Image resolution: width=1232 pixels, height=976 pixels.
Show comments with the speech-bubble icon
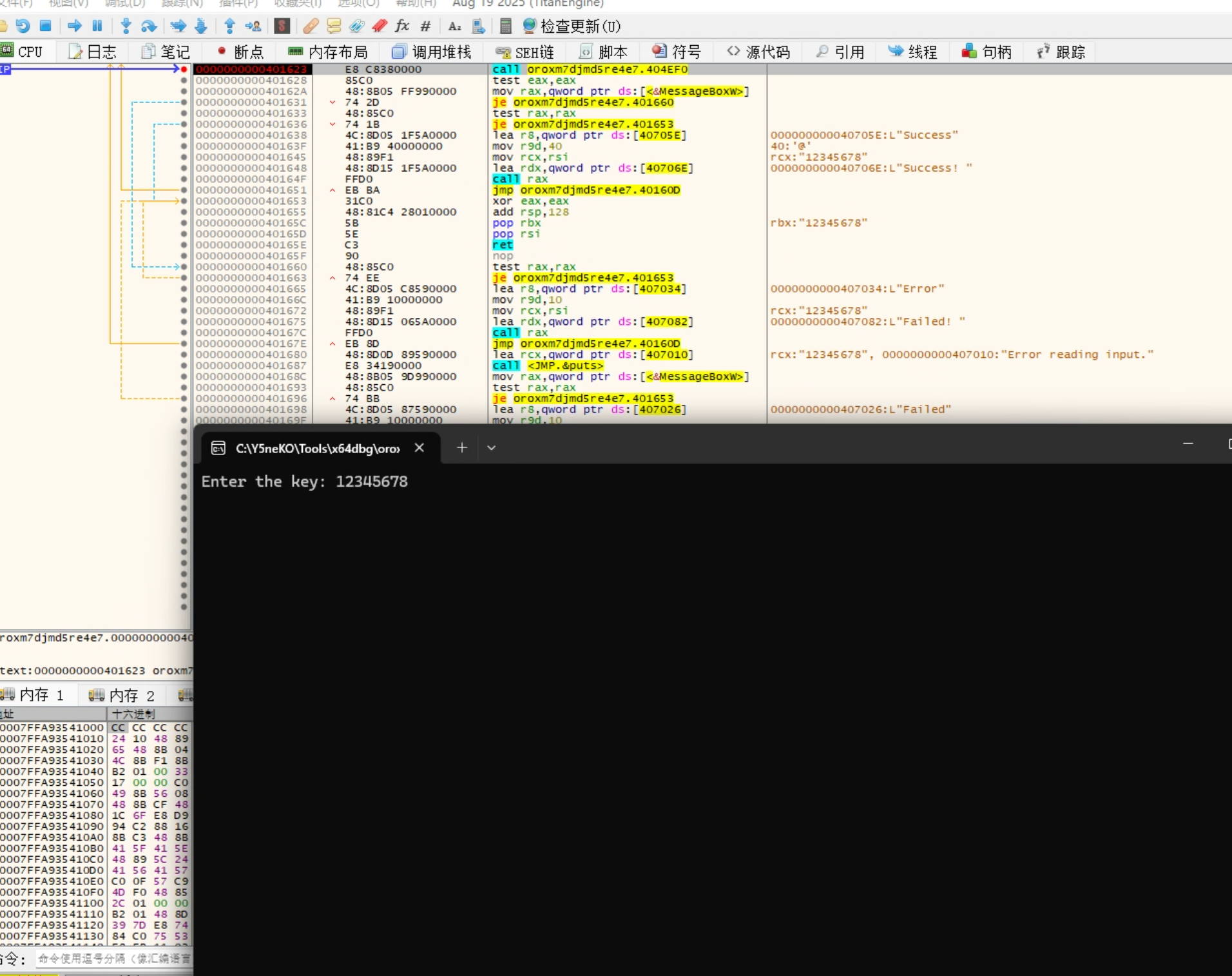[334, 26]
